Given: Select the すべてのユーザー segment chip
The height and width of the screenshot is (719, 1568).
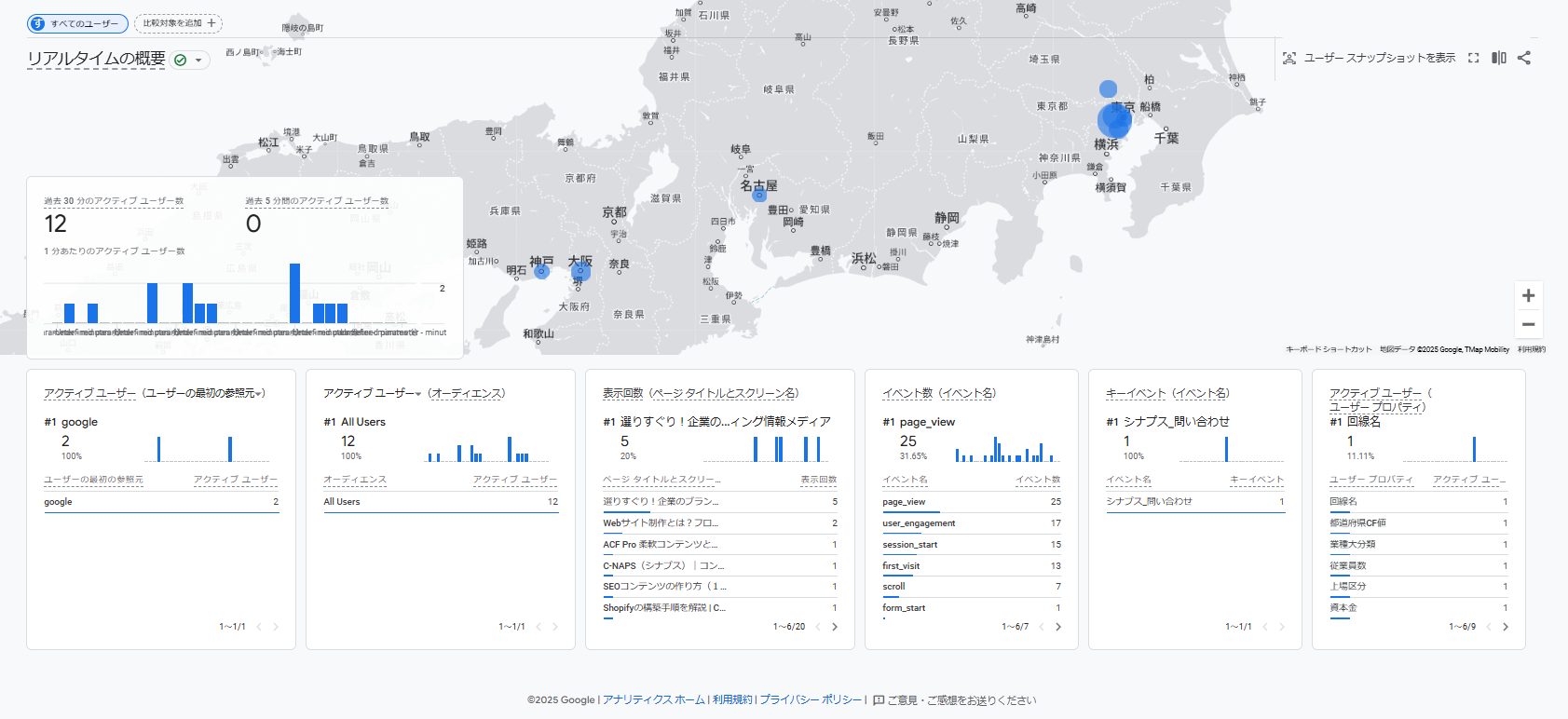Looking at the screenshot, I should click(x=77, y=23).
